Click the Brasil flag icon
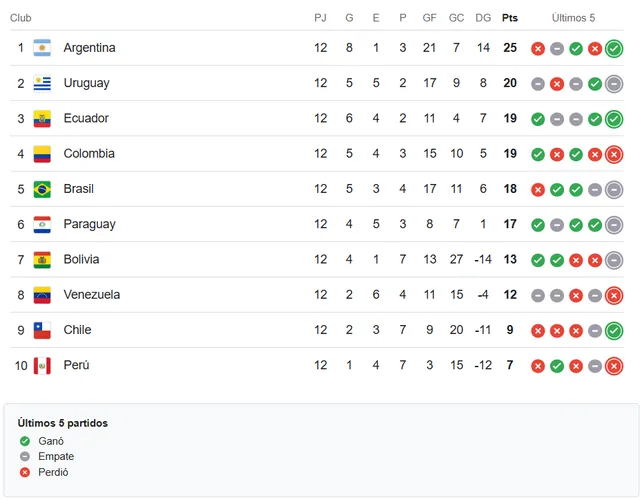This screenshot has width=640, height=500. 42,189
